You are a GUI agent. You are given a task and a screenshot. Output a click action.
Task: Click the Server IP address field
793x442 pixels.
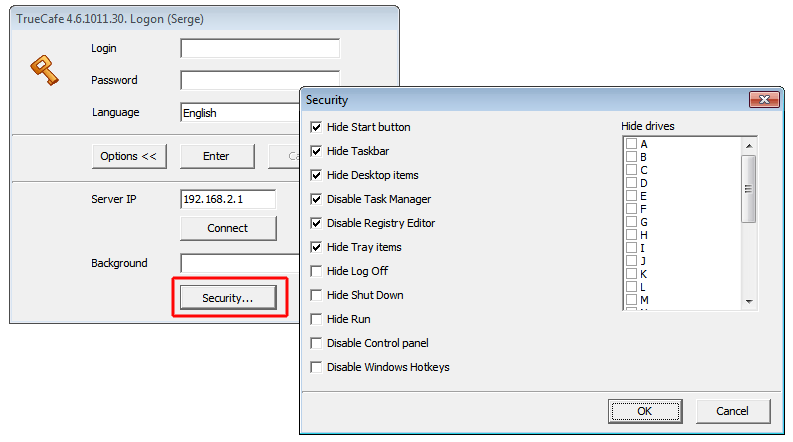(x=227, y=199)
